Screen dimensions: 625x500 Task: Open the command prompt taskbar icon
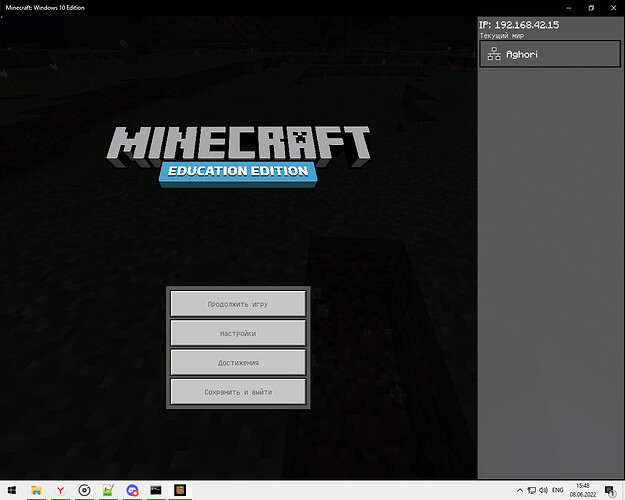pyautogui.click(x=157, y=490)
